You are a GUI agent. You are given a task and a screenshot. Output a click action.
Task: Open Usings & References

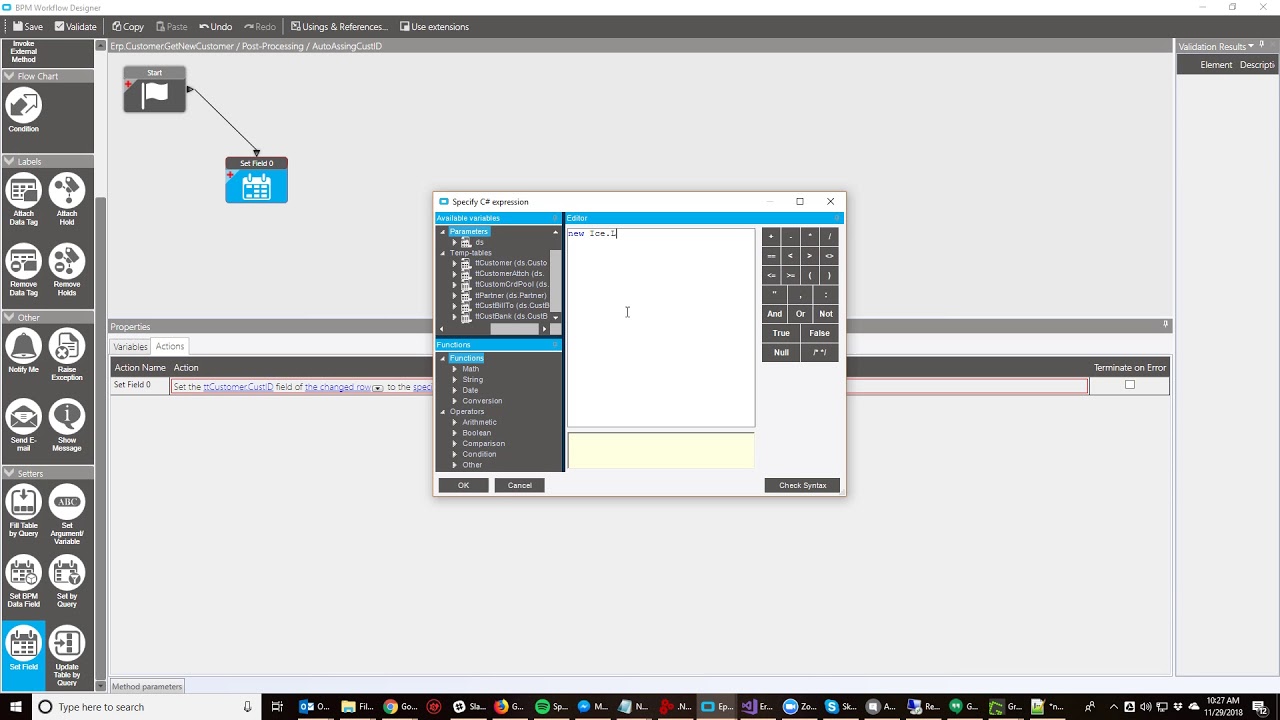339,27
